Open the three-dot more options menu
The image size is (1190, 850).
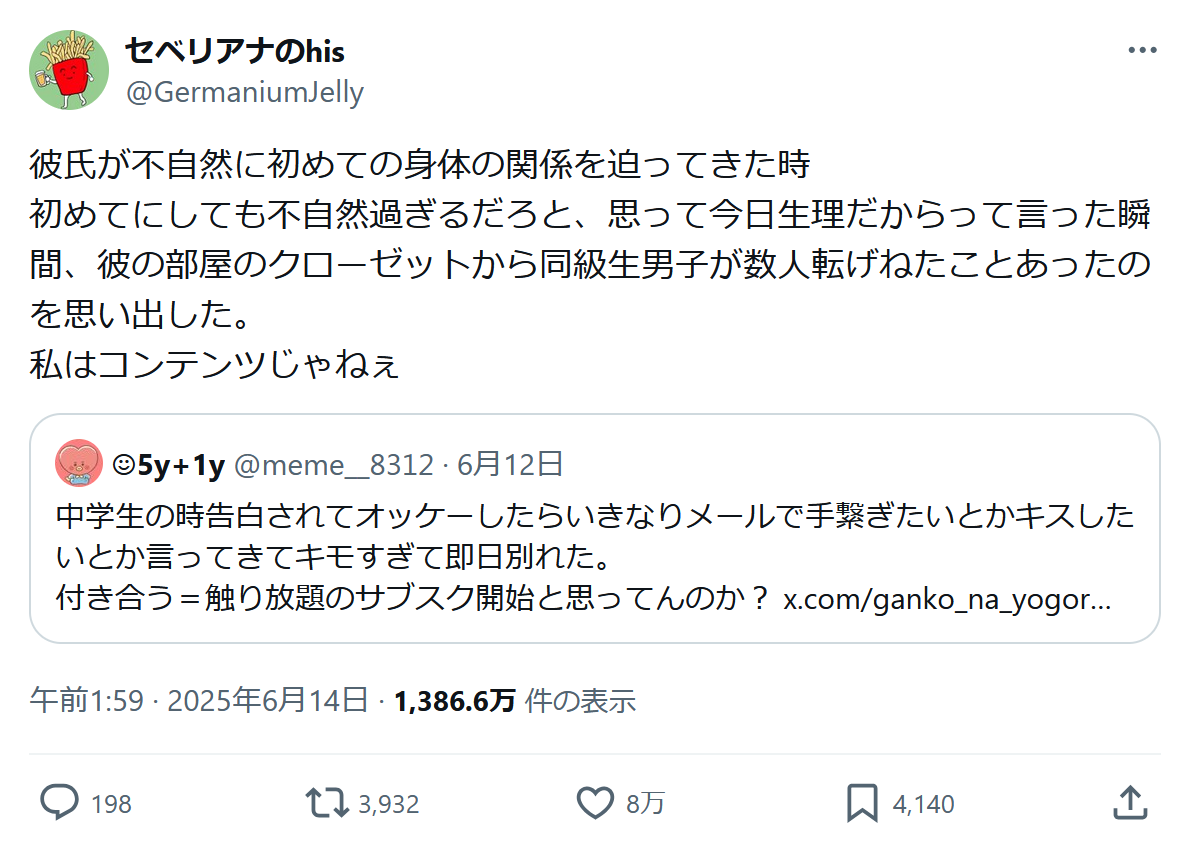(x=1142, y=50)
